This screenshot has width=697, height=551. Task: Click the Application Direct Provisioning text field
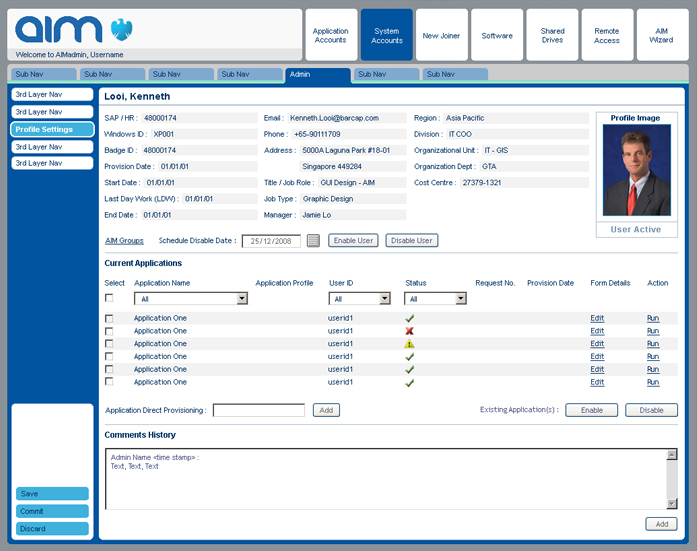pyautogui.click(x=259, y=410)
